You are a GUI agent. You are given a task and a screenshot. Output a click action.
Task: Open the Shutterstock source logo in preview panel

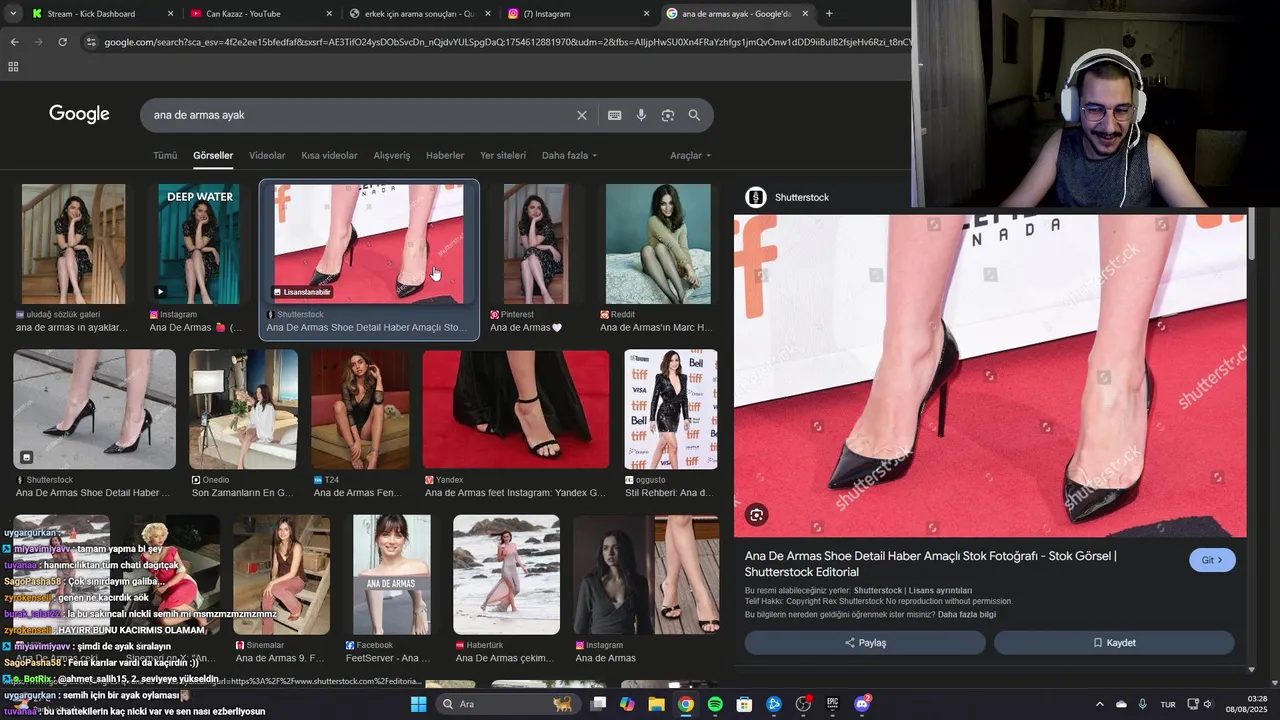pyautogui.click(x=756, y=197)
